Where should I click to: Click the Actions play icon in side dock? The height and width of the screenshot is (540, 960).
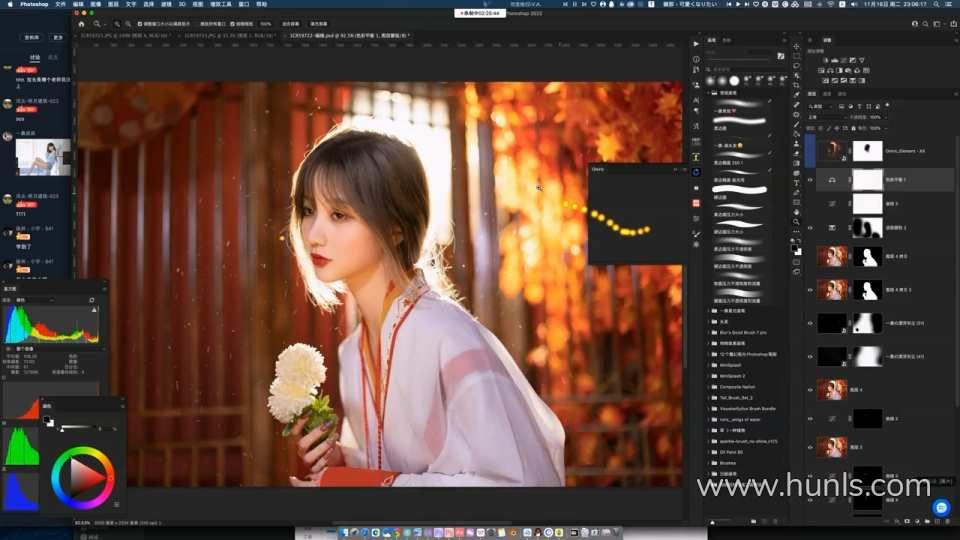pos(696,43)
